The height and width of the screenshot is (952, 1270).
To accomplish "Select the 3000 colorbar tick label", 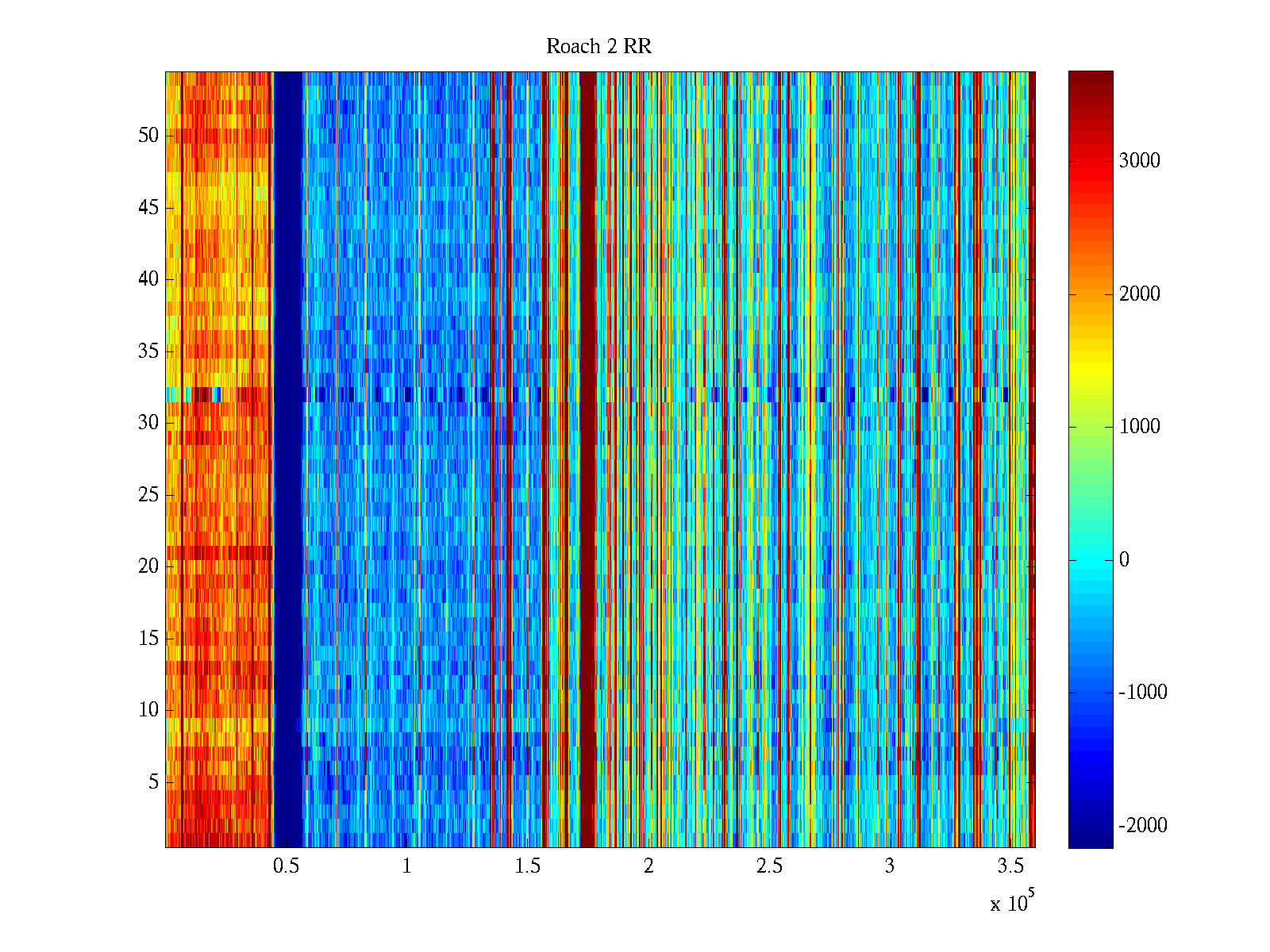I will [1139, 161].
